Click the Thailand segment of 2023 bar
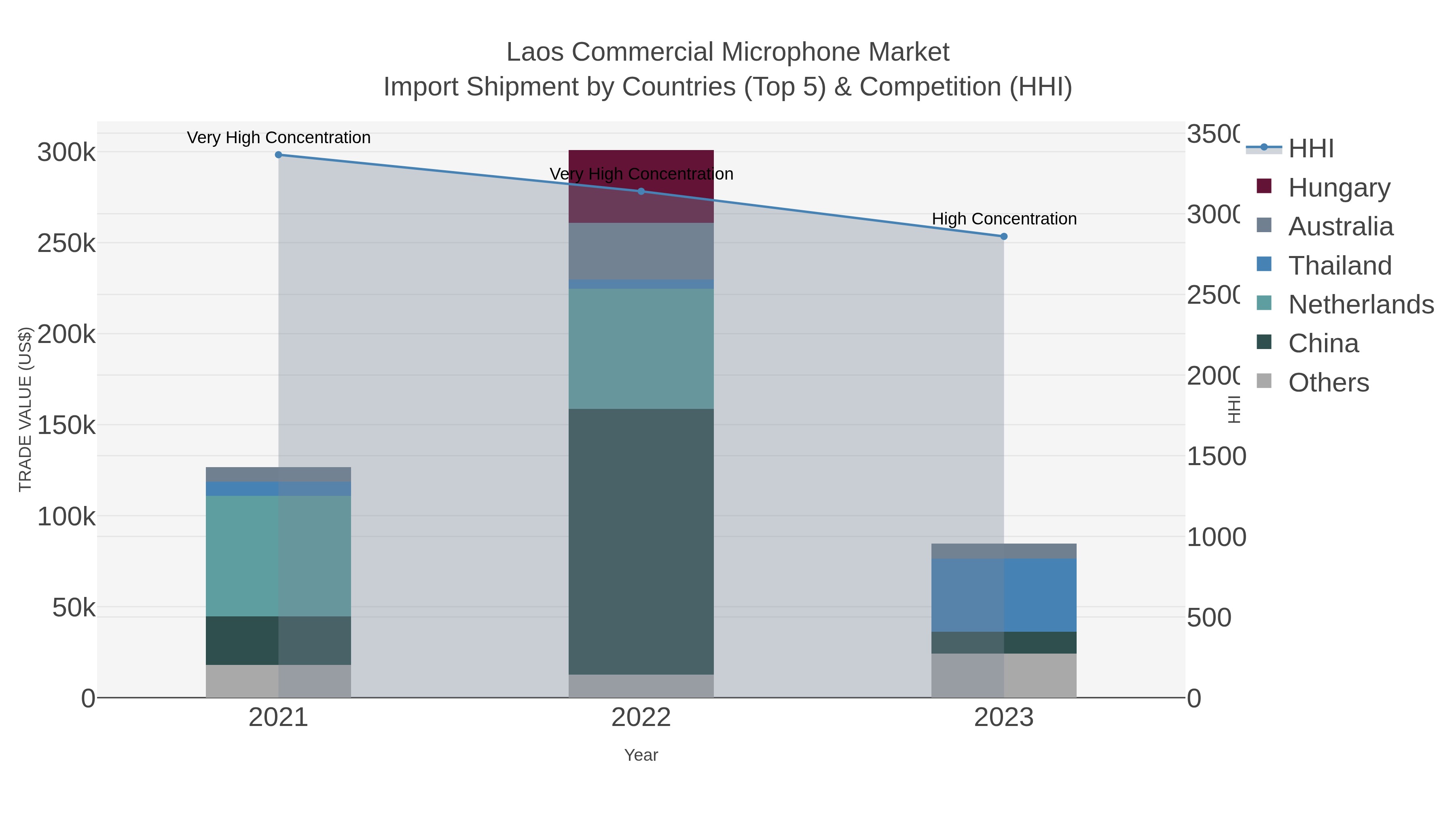Viewport: 1456px width, 819px height. pos(1004,595)
